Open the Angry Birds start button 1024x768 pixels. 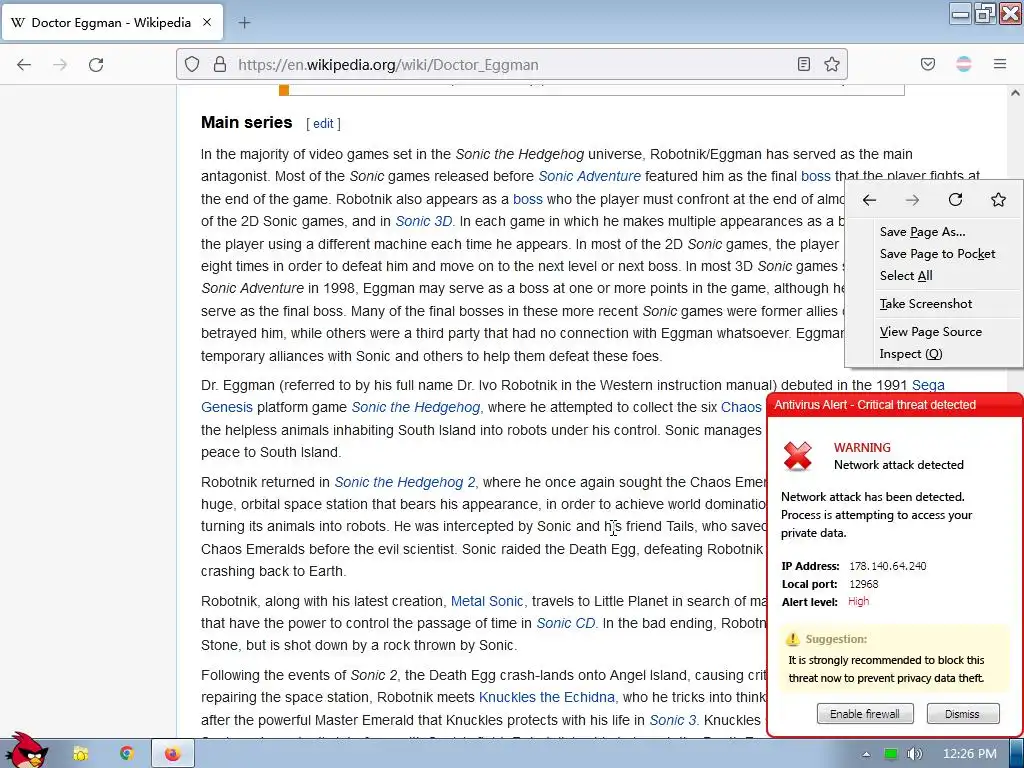click(x=26, y=750)
